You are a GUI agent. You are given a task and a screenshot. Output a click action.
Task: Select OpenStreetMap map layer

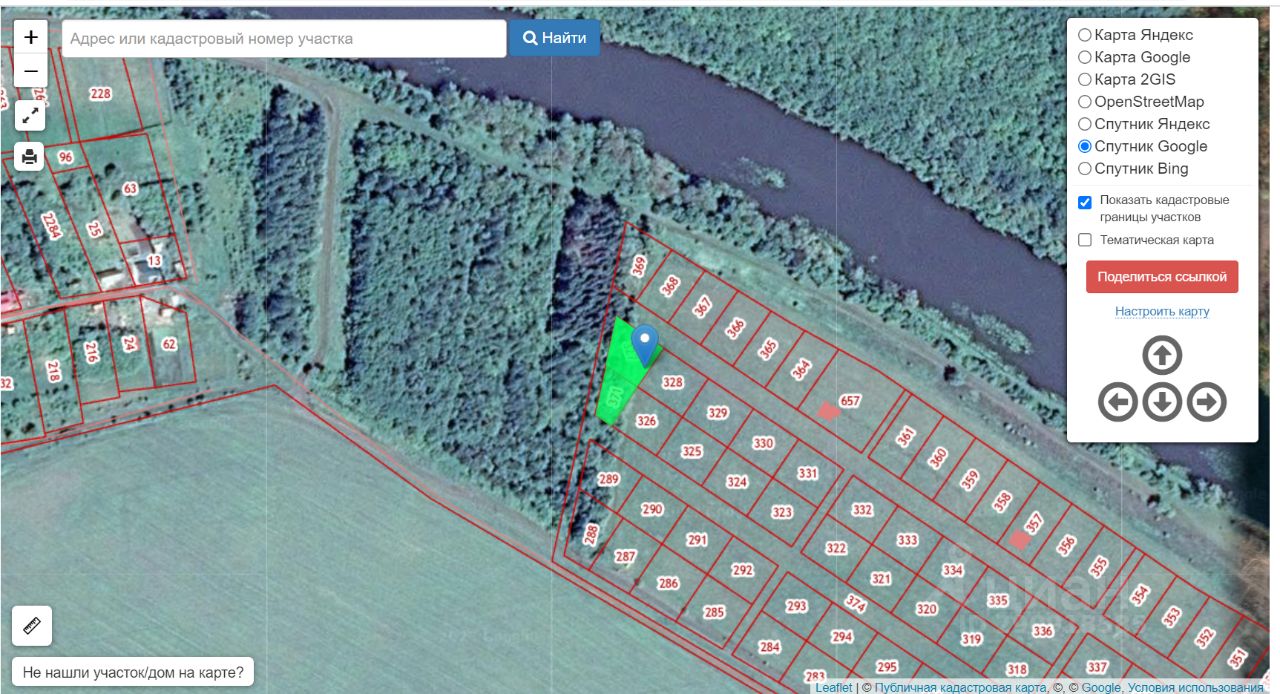(x=1085, y=101)
